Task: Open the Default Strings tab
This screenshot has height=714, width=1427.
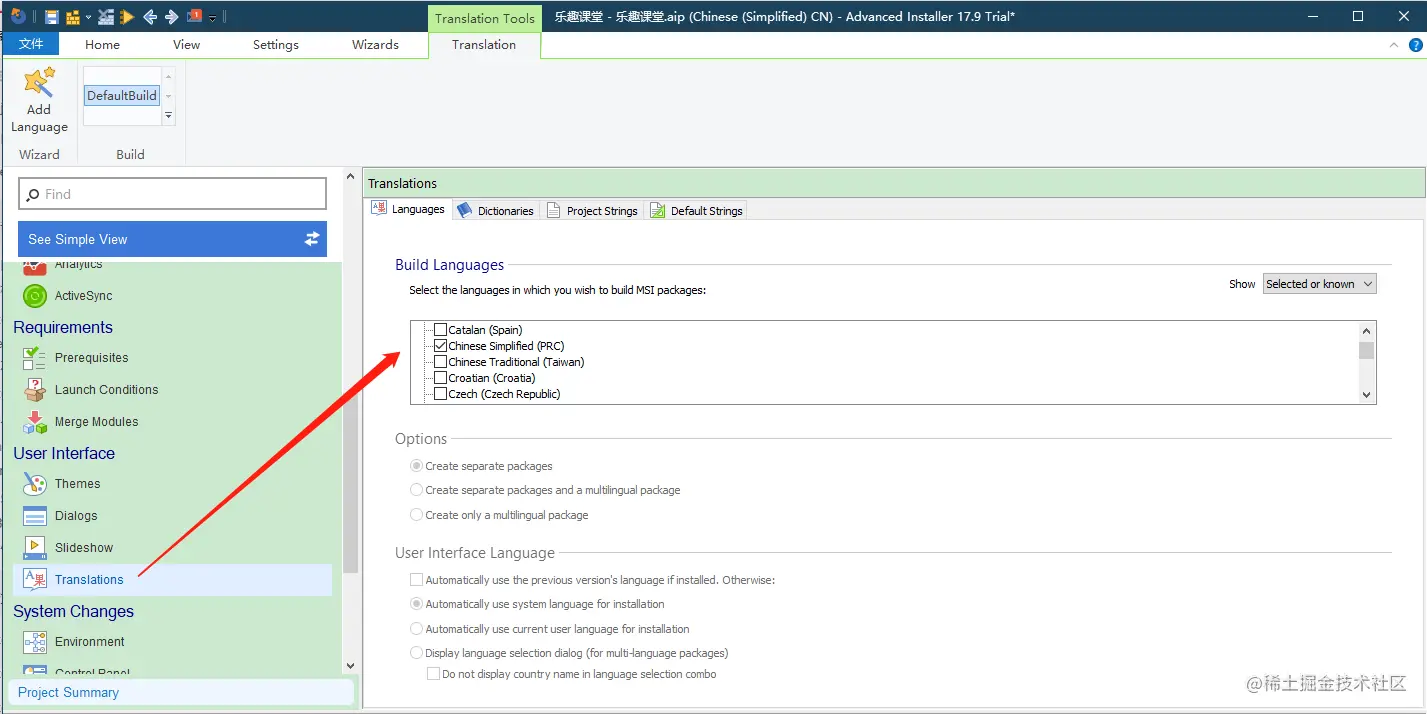Action: 696,210
